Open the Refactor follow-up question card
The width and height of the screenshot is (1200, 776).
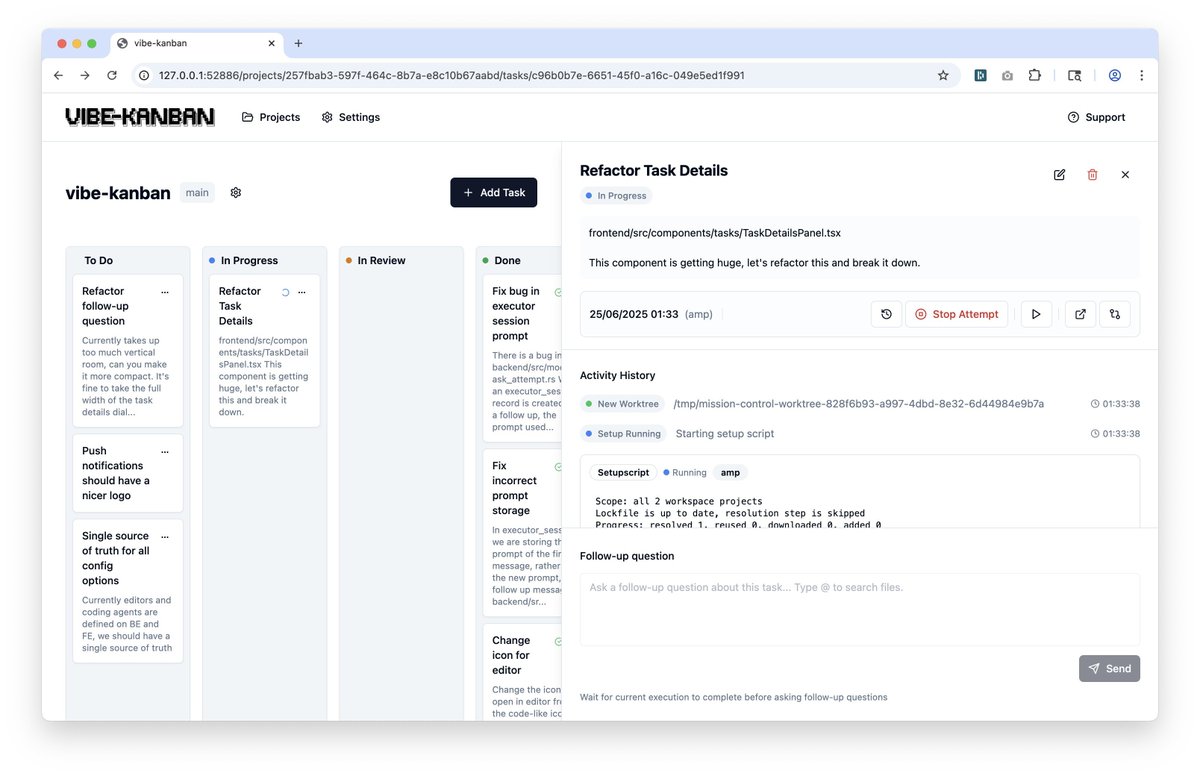128,351
